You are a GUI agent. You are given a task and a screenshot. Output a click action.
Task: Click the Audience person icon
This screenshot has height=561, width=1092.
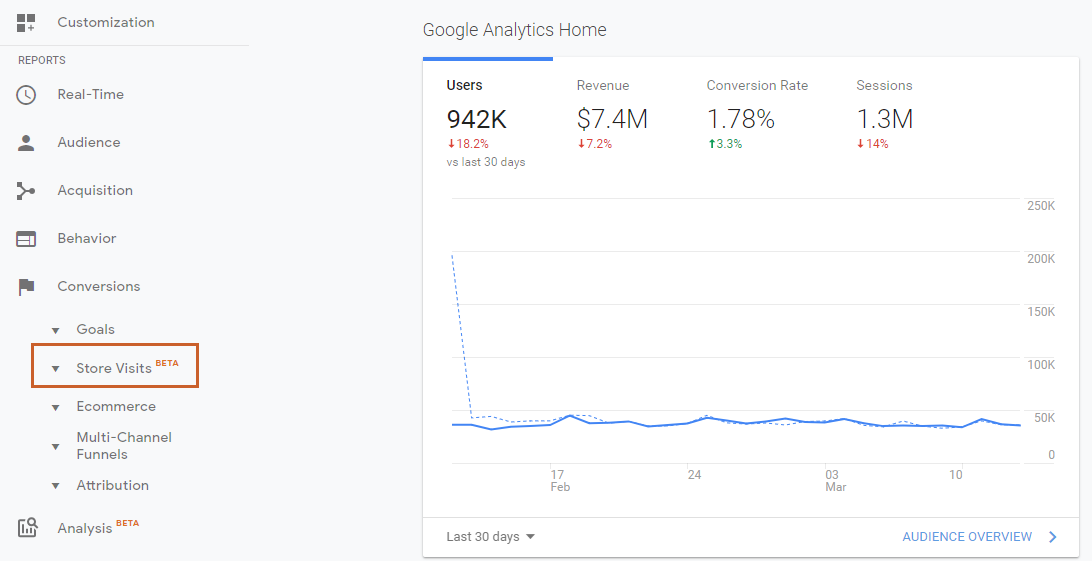pos(26,143)
